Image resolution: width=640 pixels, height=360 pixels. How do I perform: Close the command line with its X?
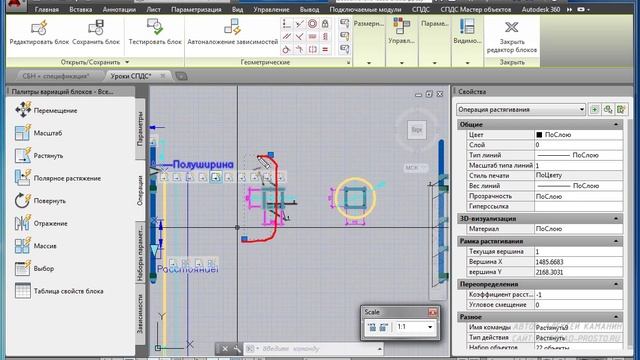(224, 349)
